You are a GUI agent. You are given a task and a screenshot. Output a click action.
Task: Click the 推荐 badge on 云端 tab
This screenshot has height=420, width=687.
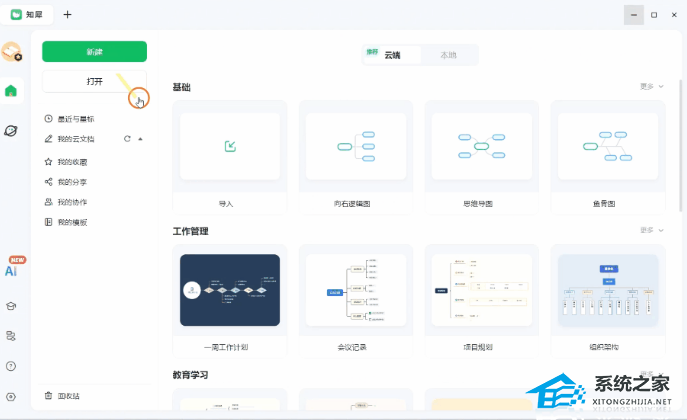[372, 52]
